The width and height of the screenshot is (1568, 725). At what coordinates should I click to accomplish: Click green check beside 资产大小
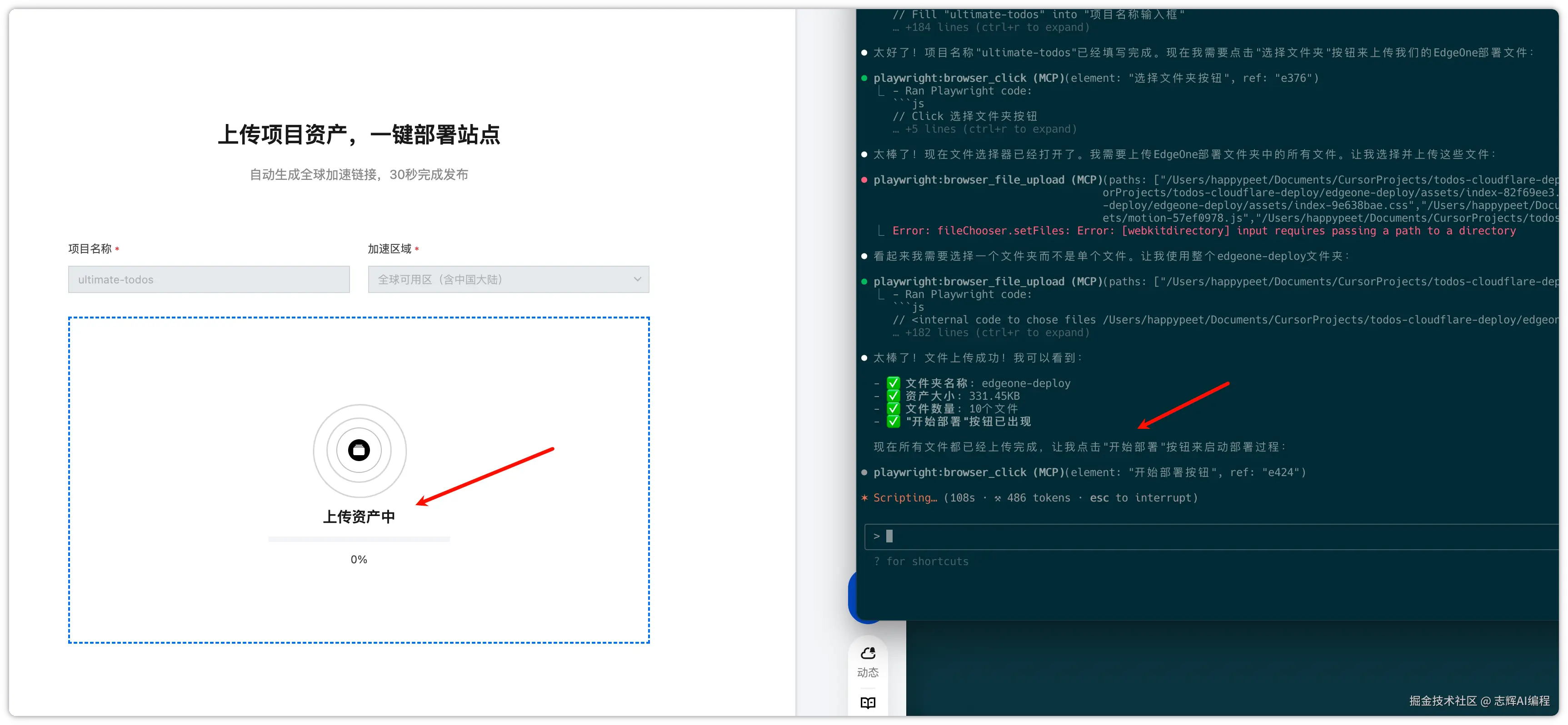893,396
